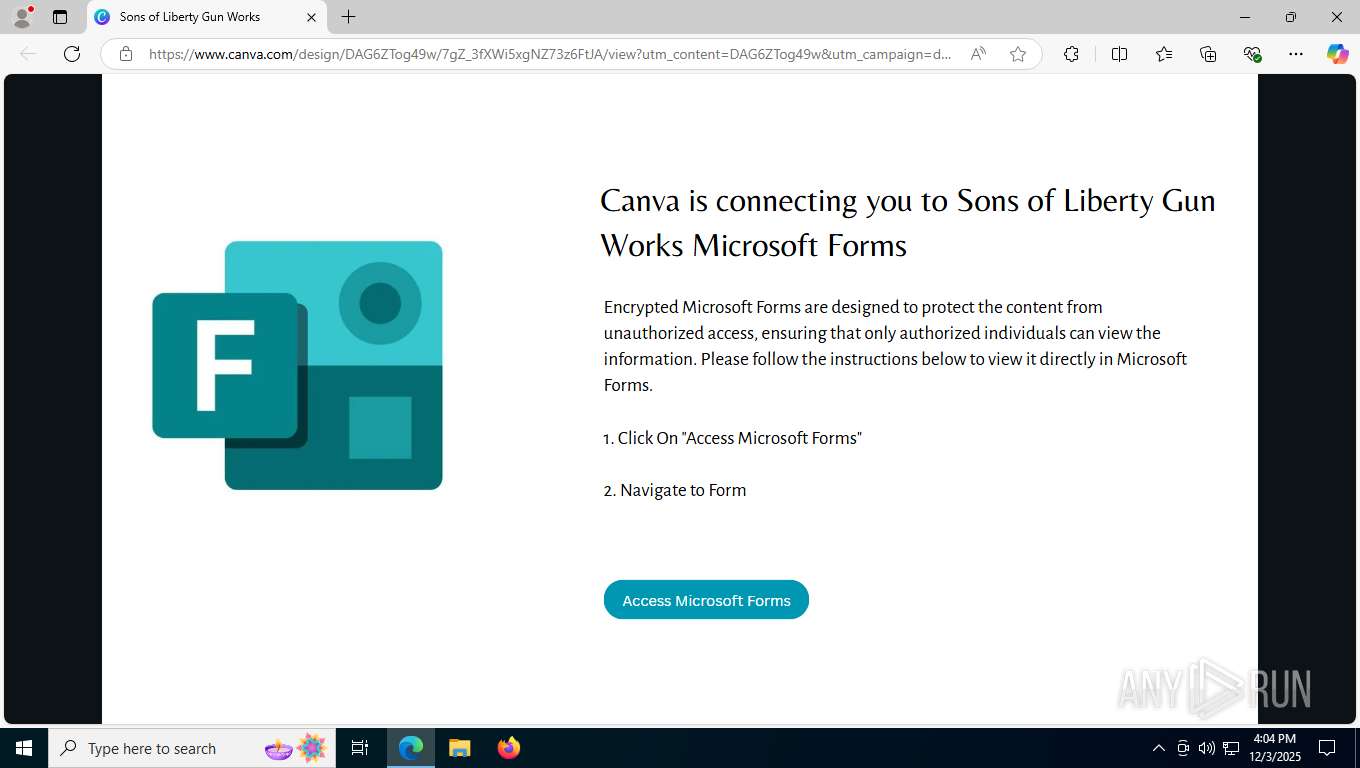
Task: Open File Explorer from the taskbar
Action: point(459,748)
